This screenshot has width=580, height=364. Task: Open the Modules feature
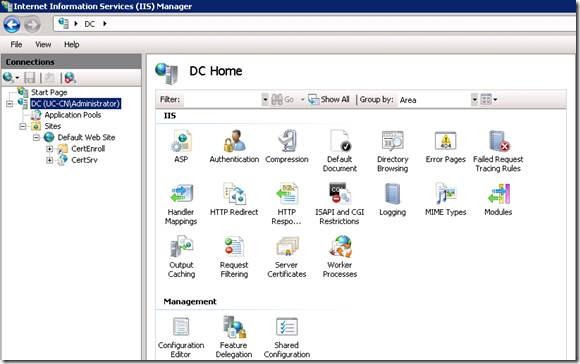click(x=498, y=200)
